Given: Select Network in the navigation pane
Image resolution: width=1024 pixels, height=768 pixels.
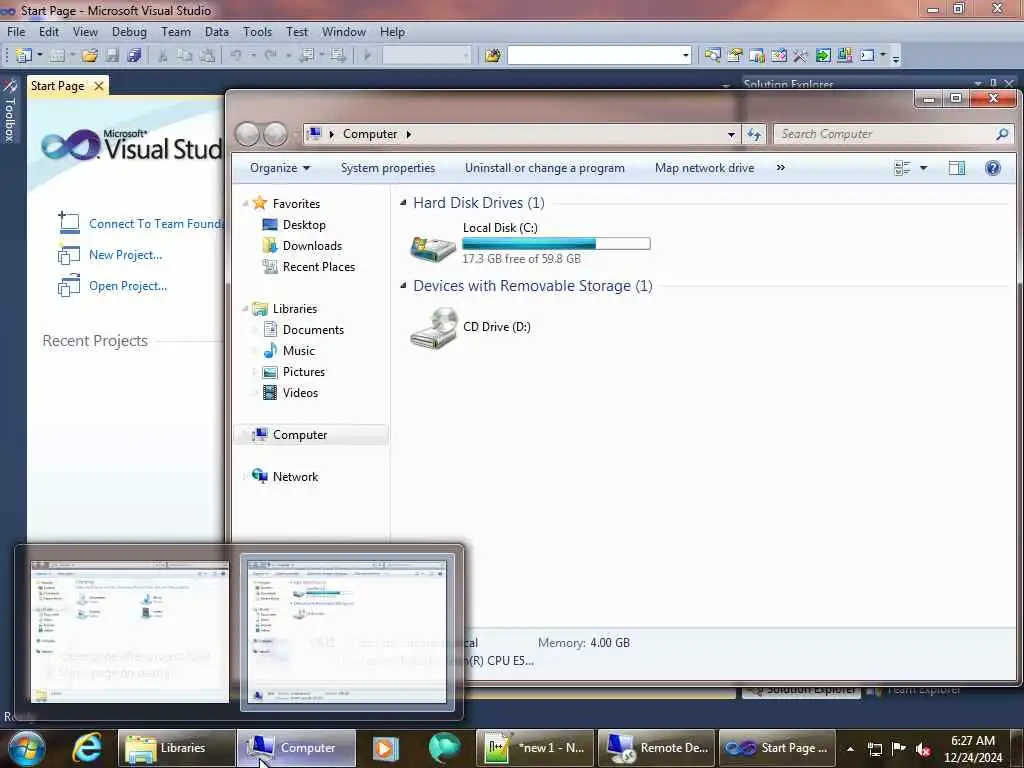Looking at the screenshot, I should coord(295,477).
